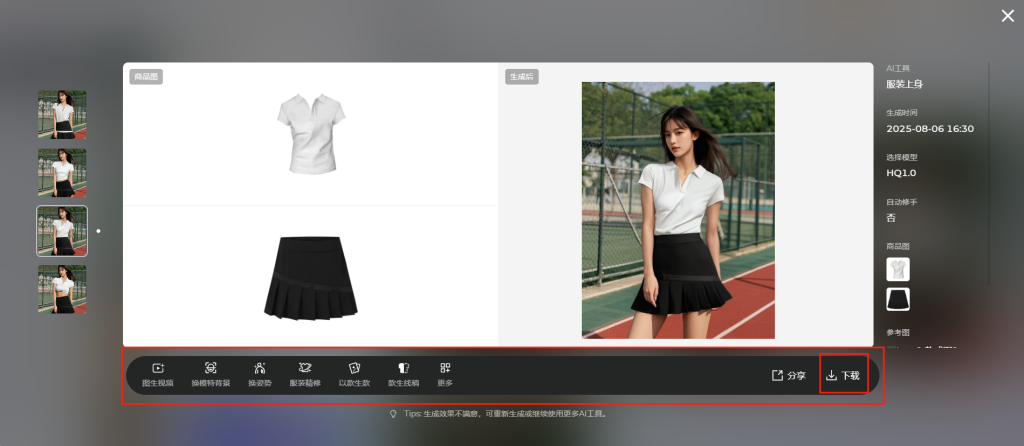The width and height of the screenshot is (1024, 446).
Task: Select the 换模特背景 change model background tool
Action: tap(211, 375)
